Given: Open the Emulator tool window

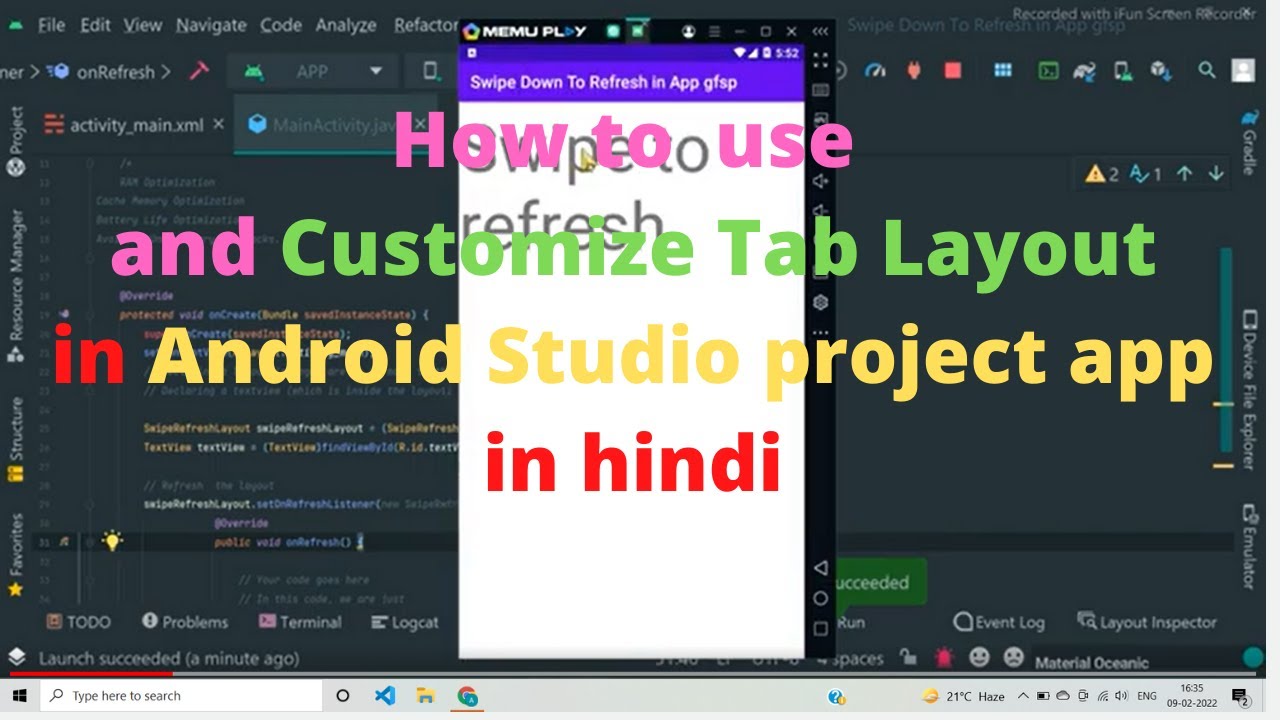Looking at the screenshot, I should click(1249, 547).
